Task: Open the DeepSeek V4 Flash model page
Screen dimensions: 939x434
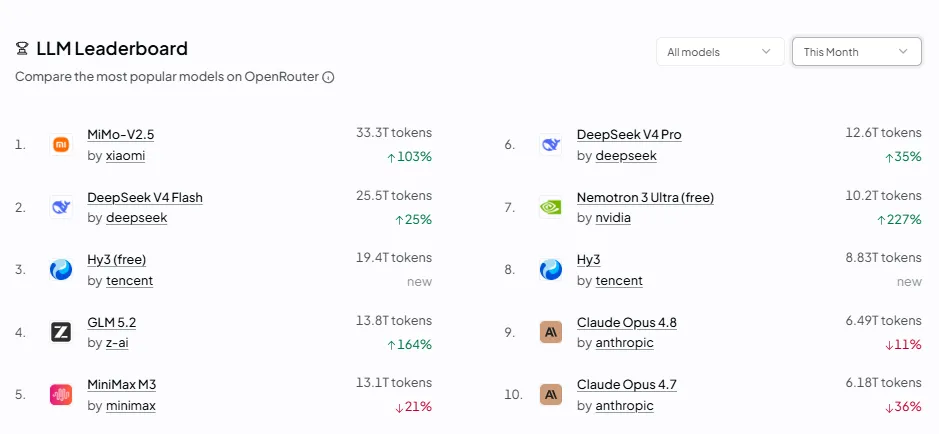Action: (x=145, y=198)
